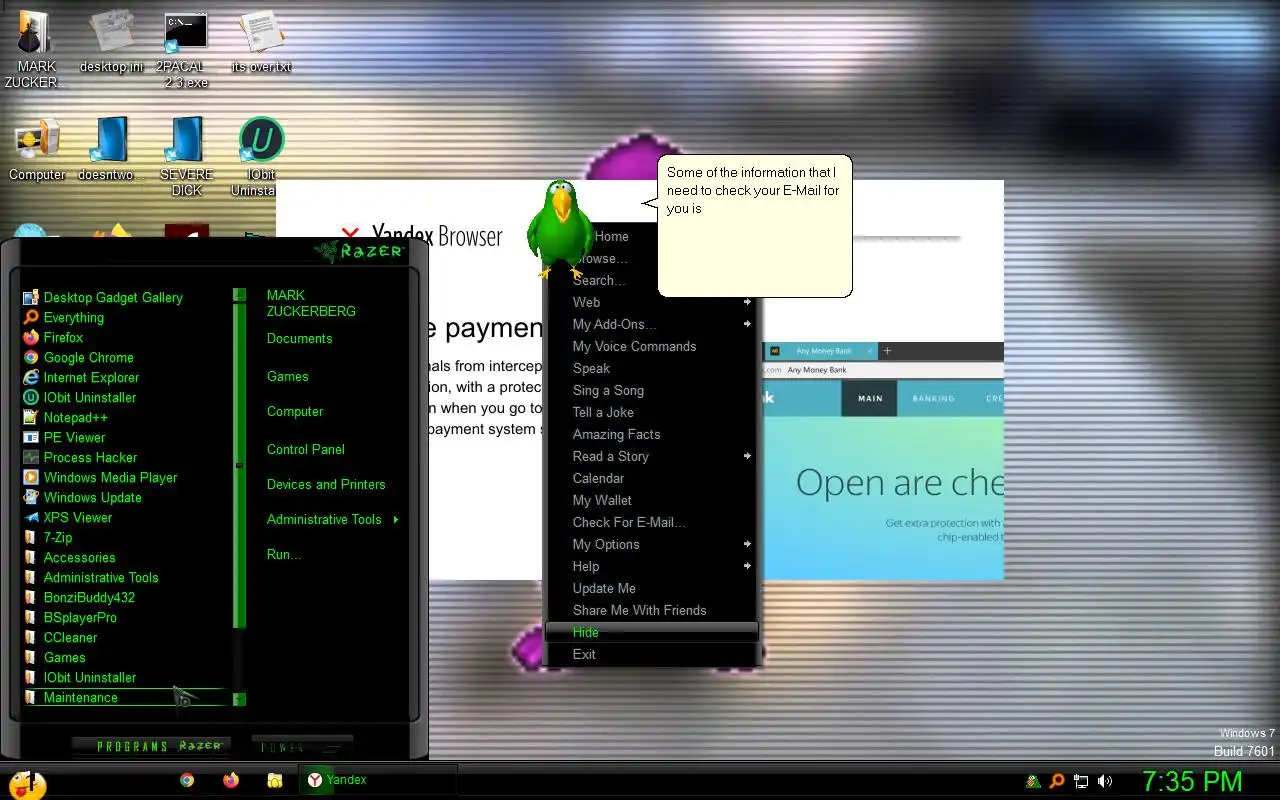Screen dimensions: 1280x800
Task: Open Devices and Printers link
Action: point(325,484)
